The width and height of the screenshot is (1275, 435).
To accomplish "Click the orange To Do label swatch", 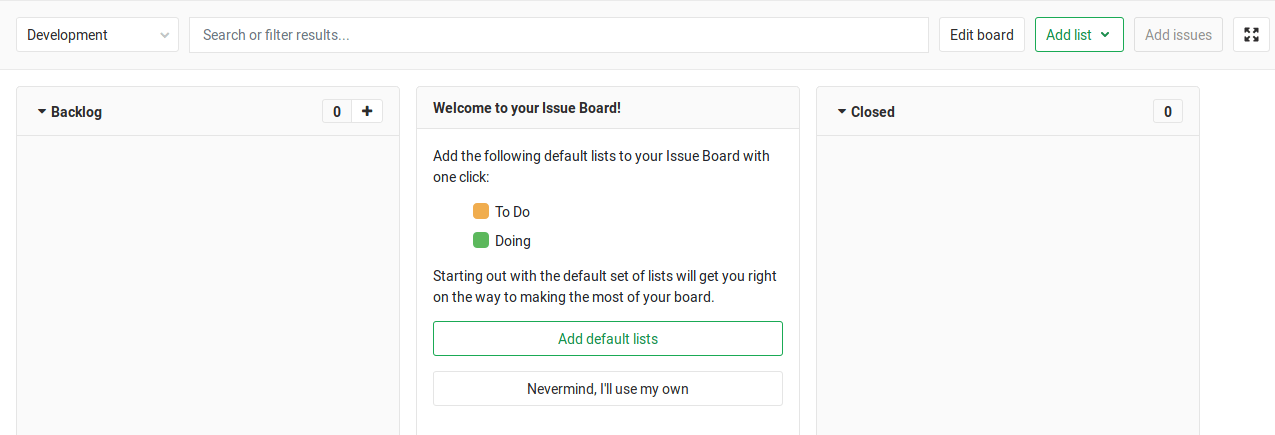I will [x=481, y=212].
